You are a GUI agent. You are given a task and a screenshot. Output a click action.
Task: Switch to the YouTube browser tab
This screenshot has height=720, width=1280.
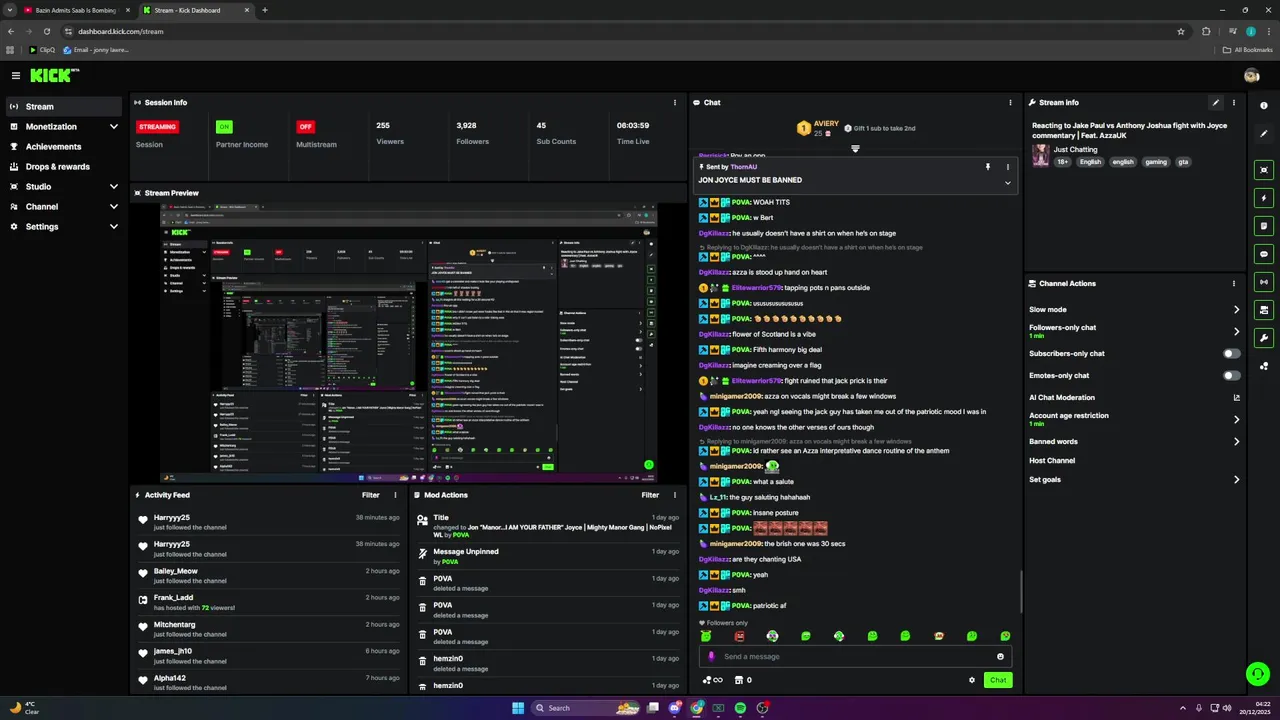[78, 10]
